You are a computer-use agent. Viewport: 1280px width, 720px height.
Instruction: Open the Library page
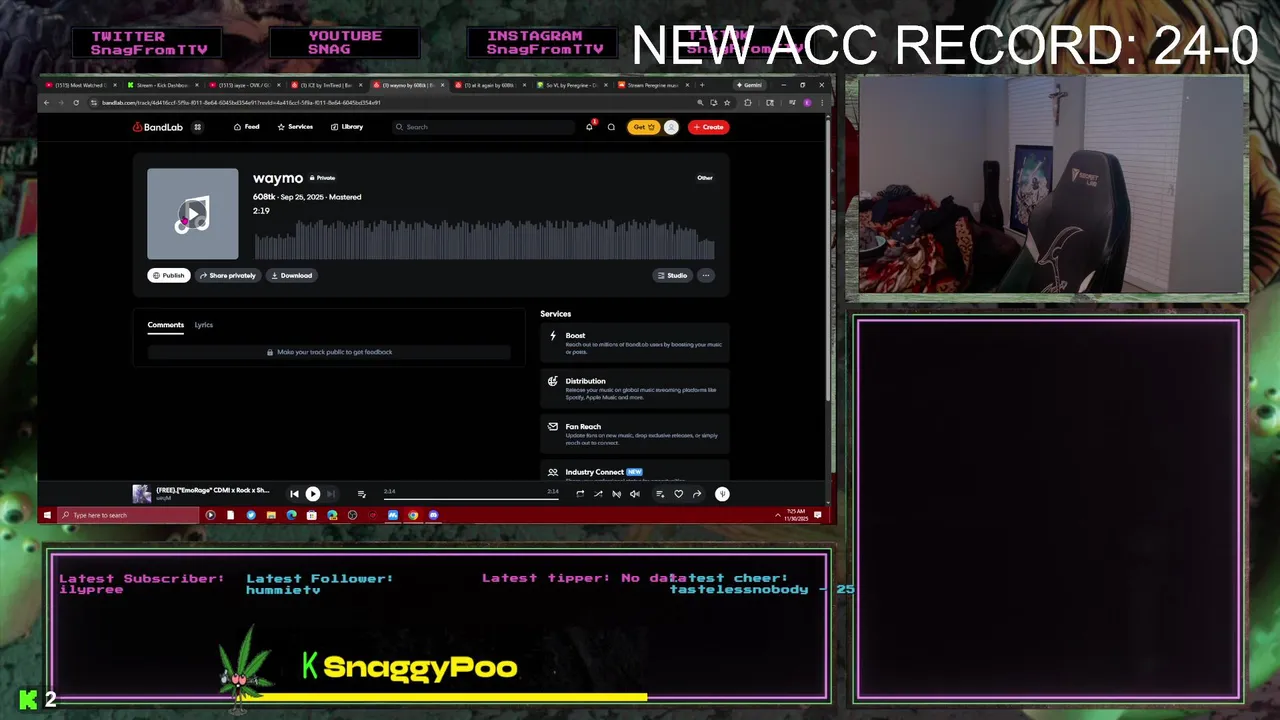pos(347,127)
